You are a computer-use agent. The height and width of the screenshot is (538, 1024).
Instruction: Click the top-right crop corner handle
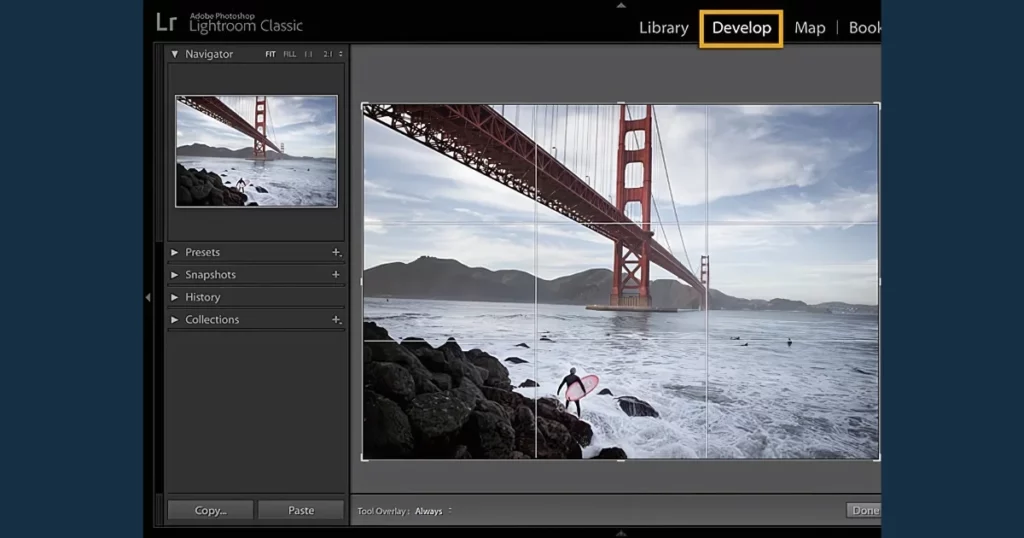(x=878, y=105)
